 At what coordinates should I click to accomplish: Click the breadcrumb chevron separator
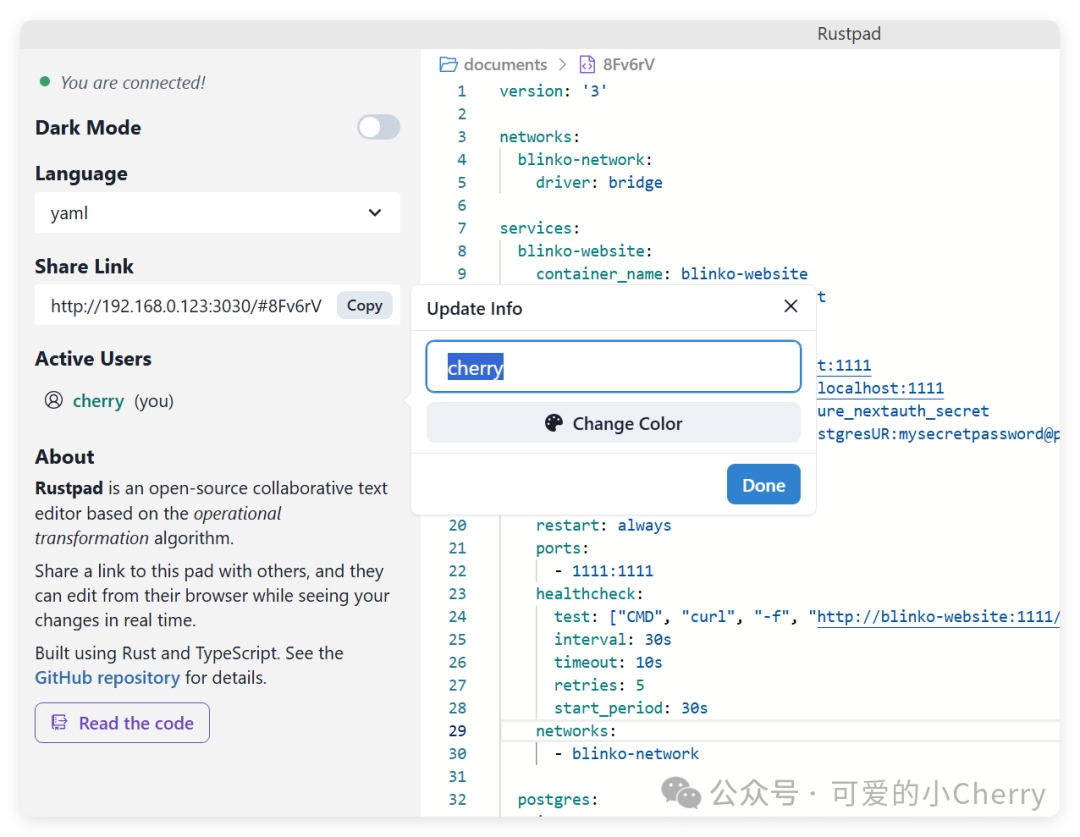[x=563, y=65]
